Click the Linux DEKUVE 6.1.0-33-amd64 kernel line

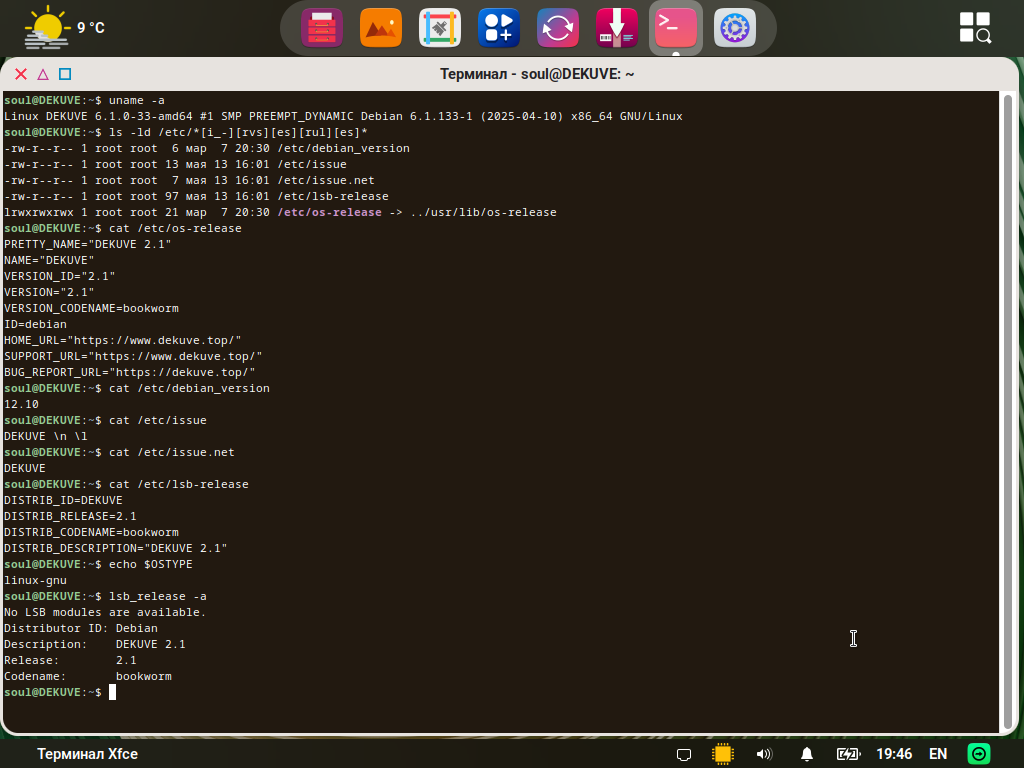tap(343, 116)
